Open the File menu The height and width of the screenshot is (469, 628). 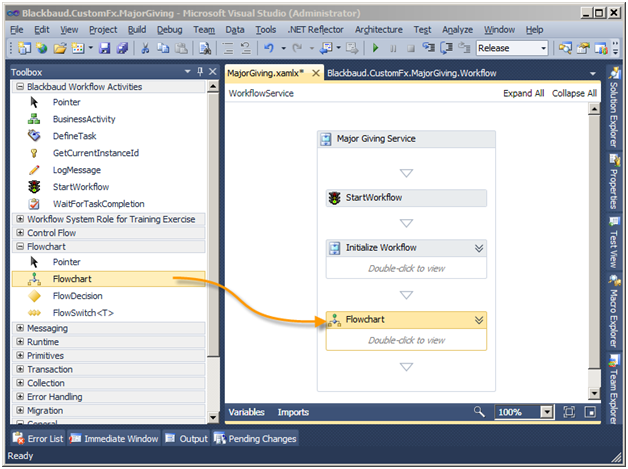(16, 30)
